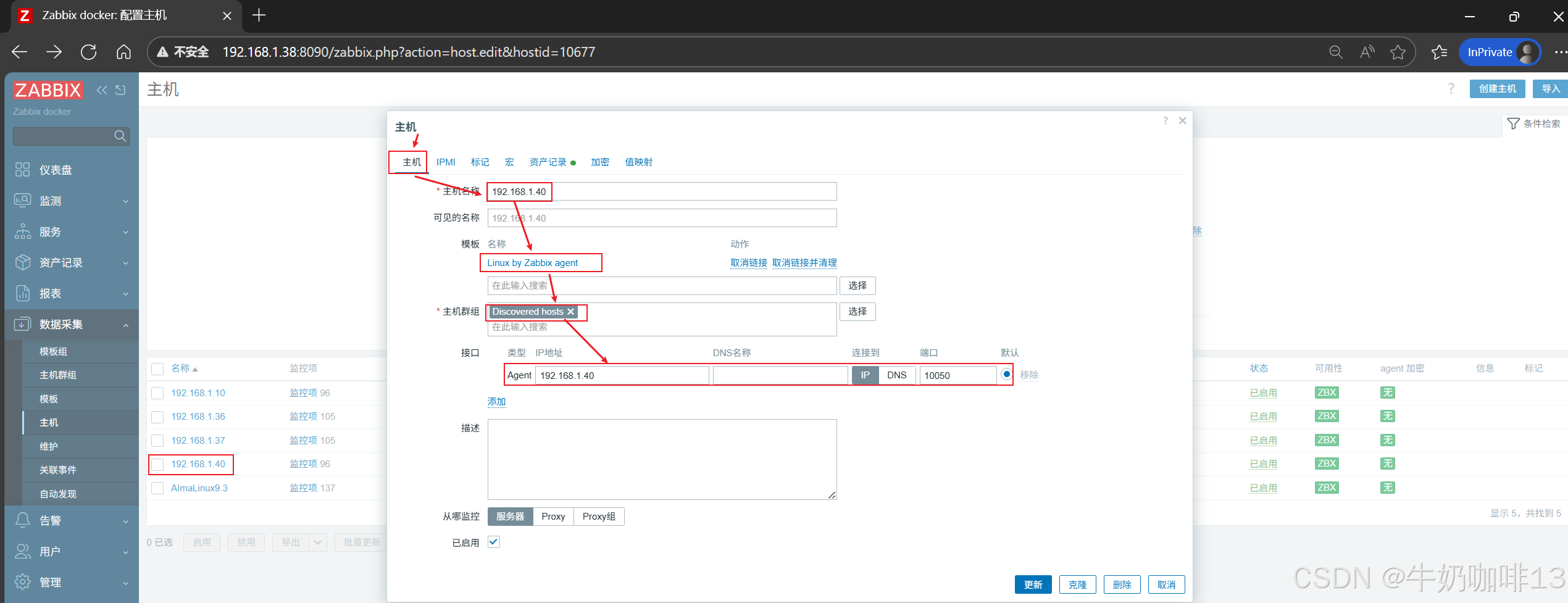Select Proxy as monitoring source
Screen dimensions: 1568x603
(553, 517)
